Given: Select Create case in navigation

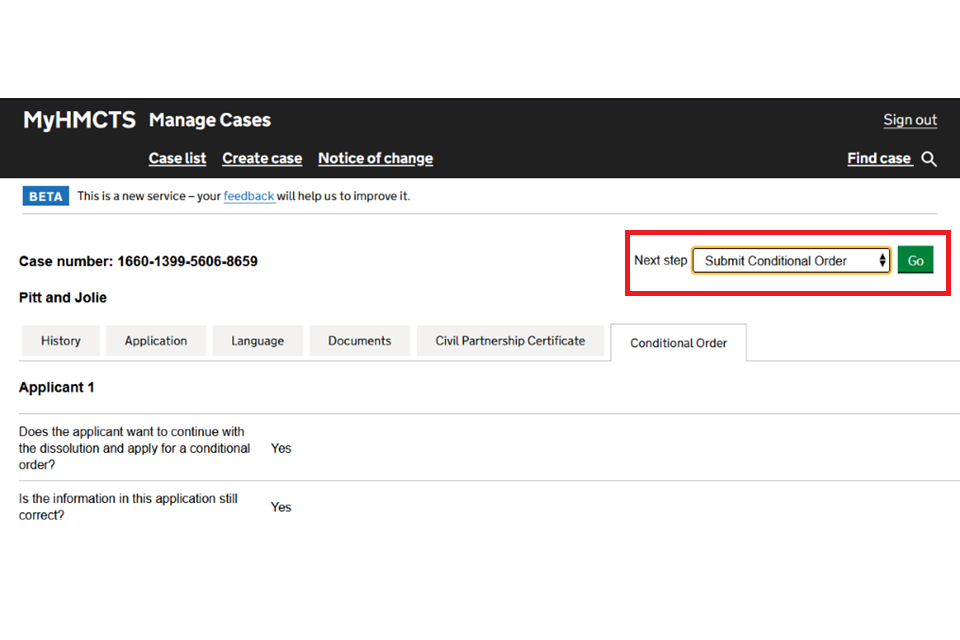Looking at the screenshot, I should pos(262,158).
